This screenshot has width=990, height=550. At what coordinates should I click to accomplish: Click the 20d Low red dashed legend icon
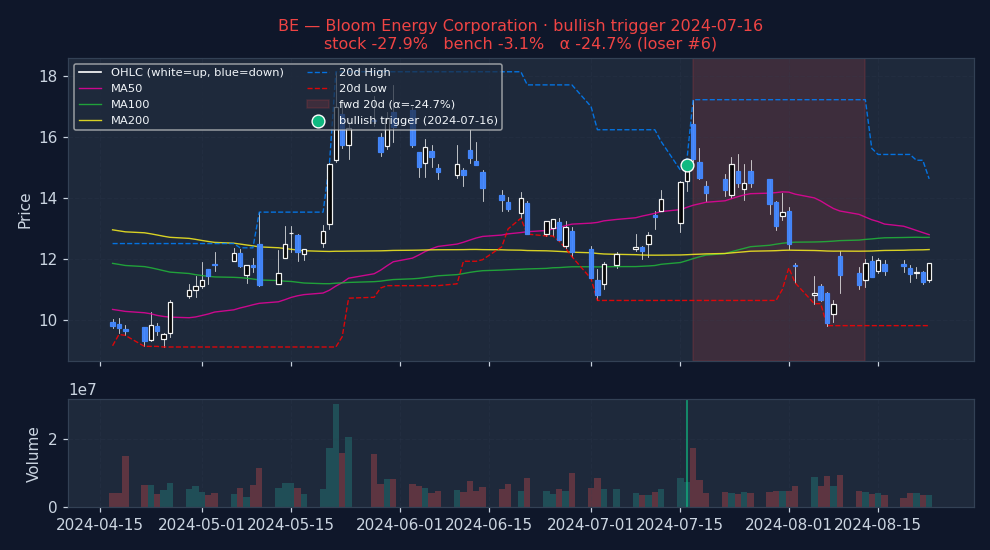[318, 88]
